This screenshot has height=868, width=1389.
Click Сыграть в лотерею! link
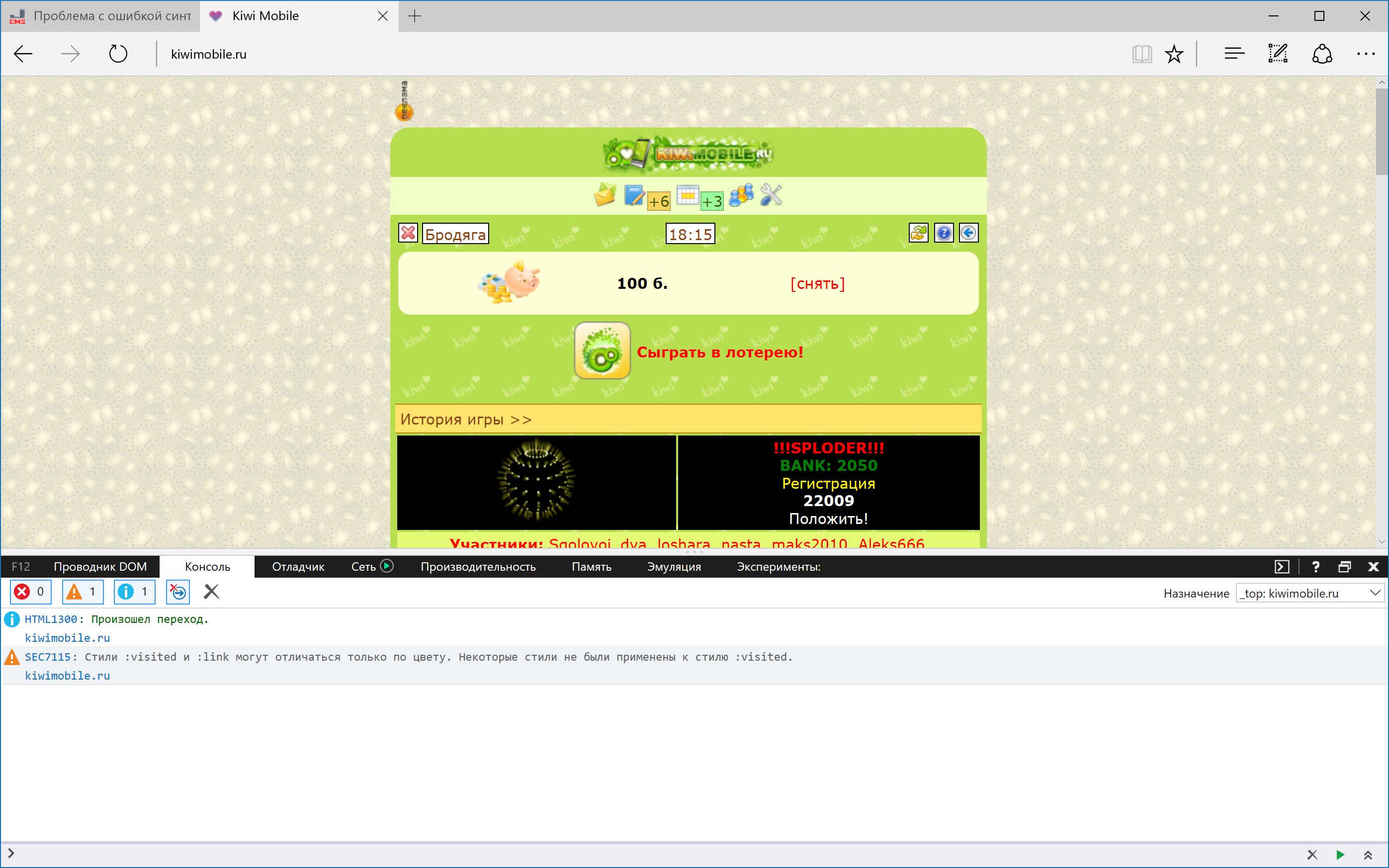[720, 352]
